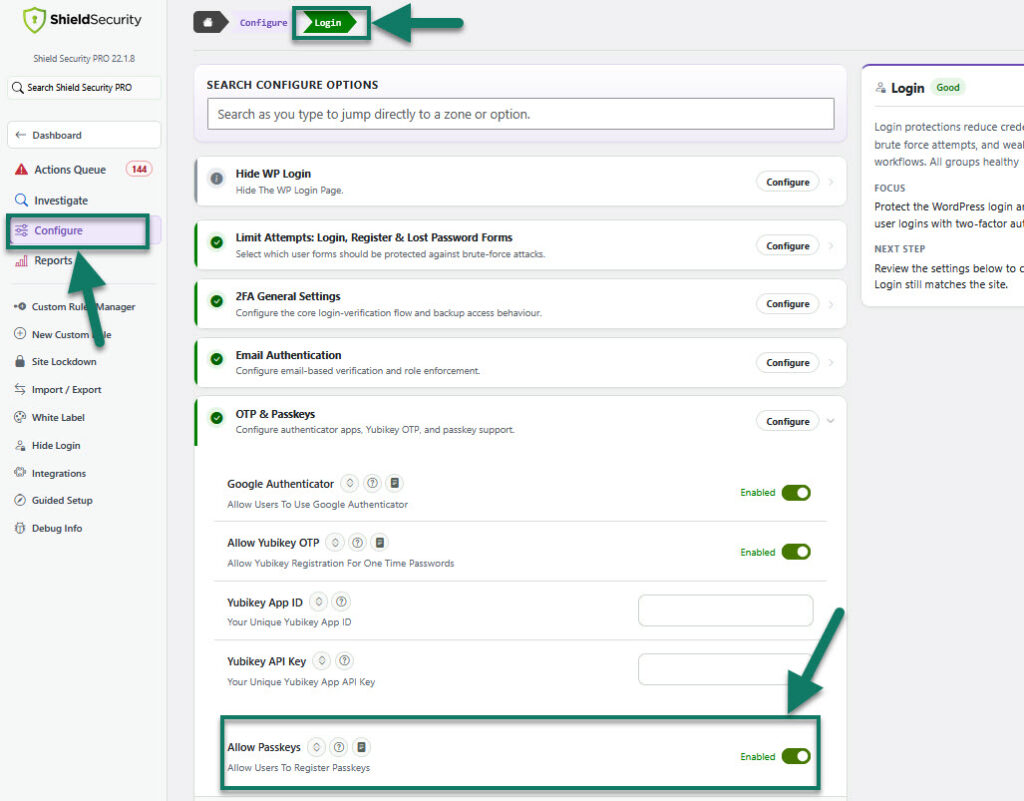
Task: Click the Investigate magnifier icon
Action: click(21, 200)
